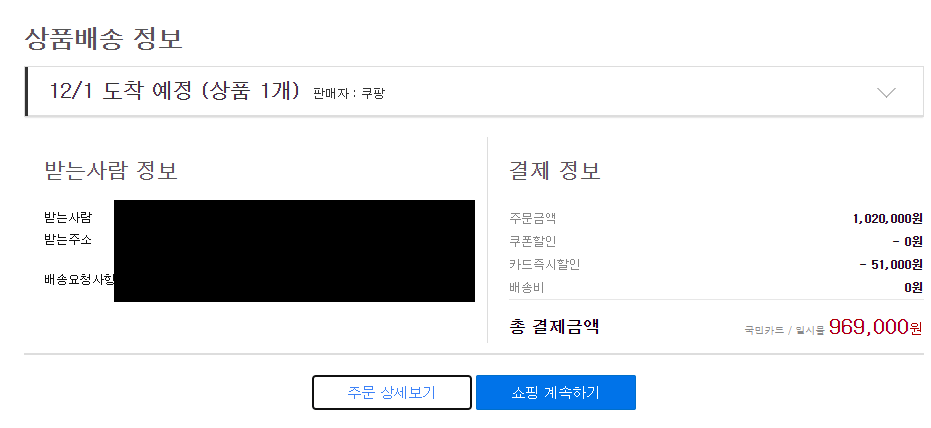The width and height of the screenshot is (931, 428).
Task: Click the 국민카드 / 일시불 payment method text
Action: pyautogui.click(x=785, y=330)
